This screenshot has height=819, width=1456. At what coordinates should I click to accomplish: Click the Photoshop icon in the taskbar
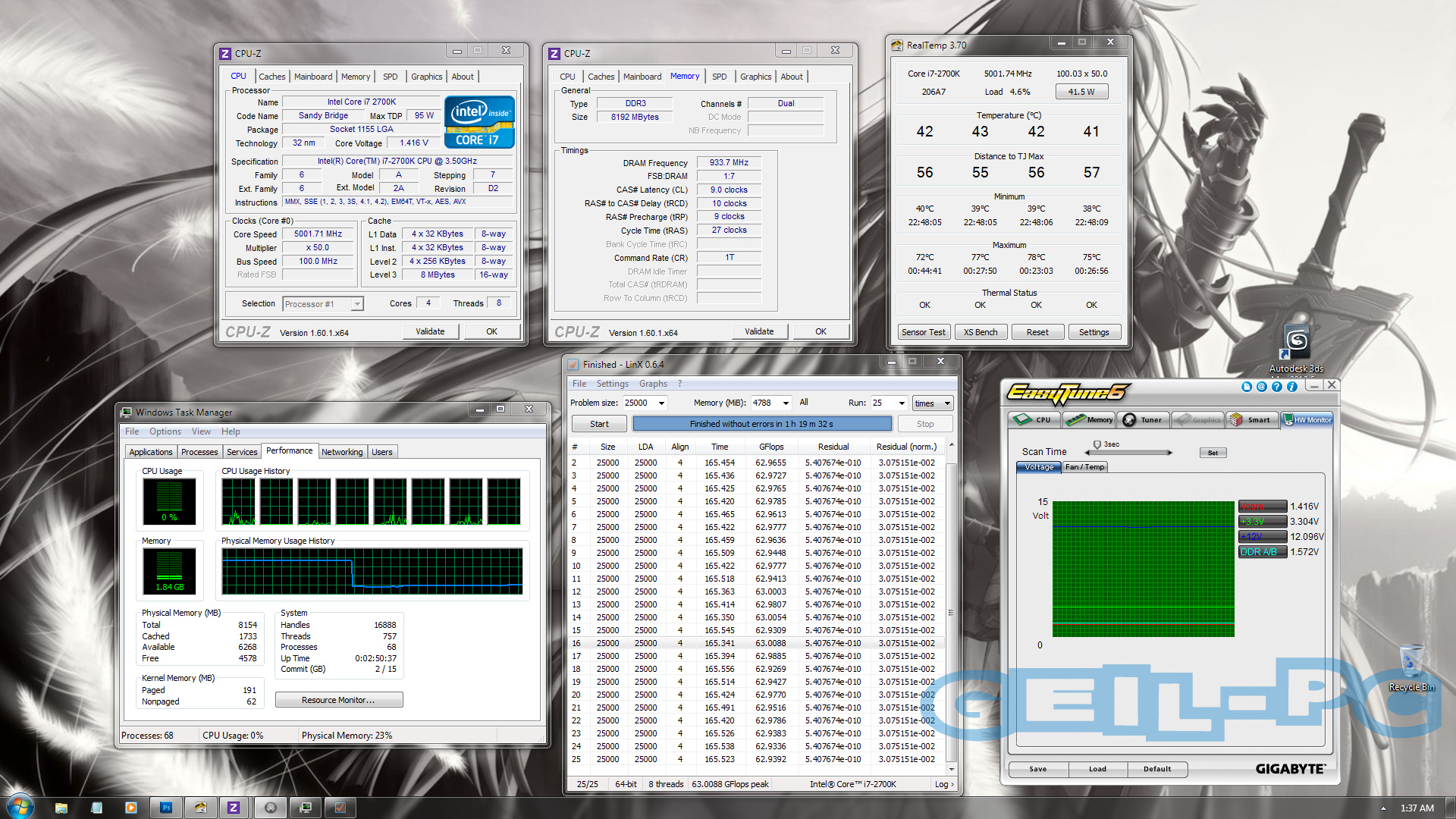coord(166,808)
